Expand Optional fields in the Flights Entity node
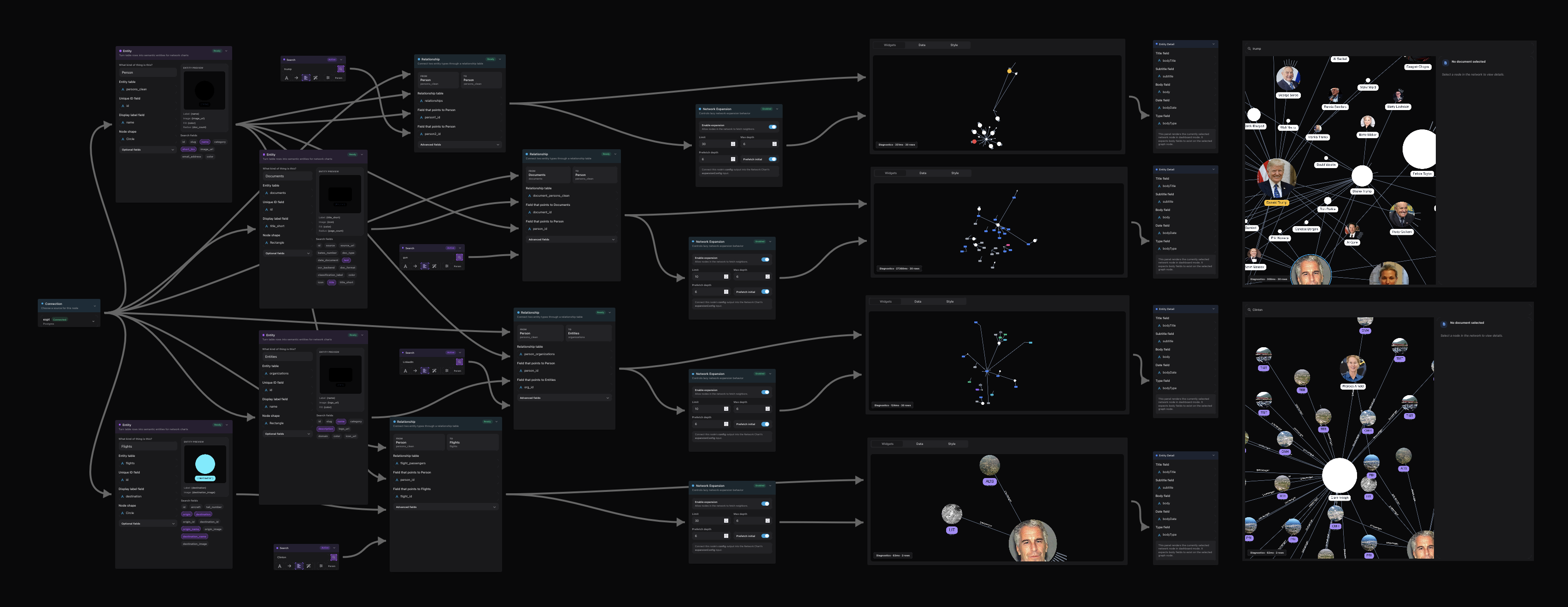Viewport: 1568px width, 607px height. (147, 524)
